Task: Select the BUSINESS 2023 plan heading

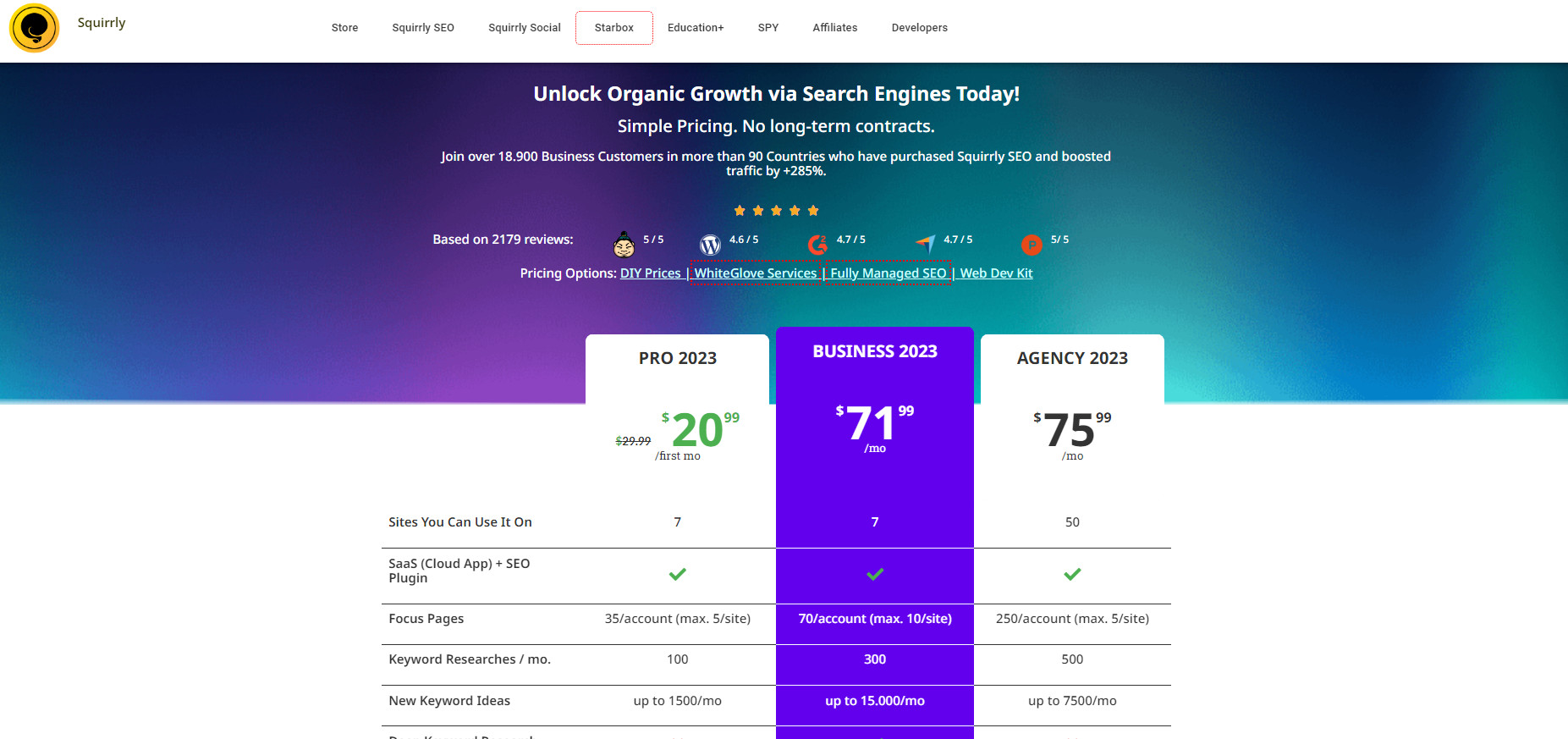Action: tap(875, 351)
